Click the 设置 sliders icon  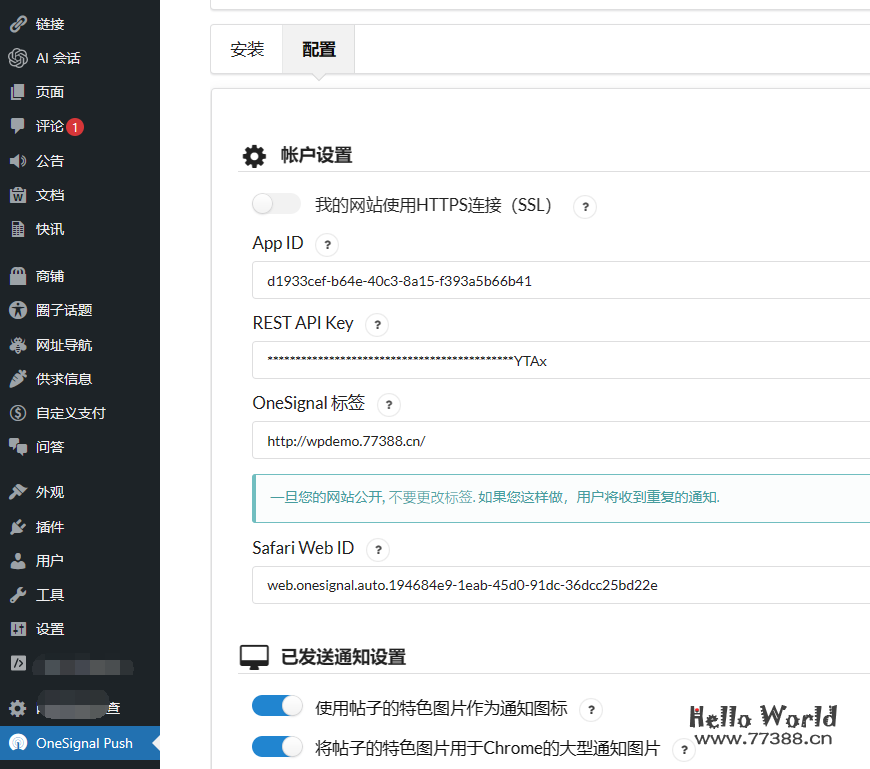tap(18, 629)
